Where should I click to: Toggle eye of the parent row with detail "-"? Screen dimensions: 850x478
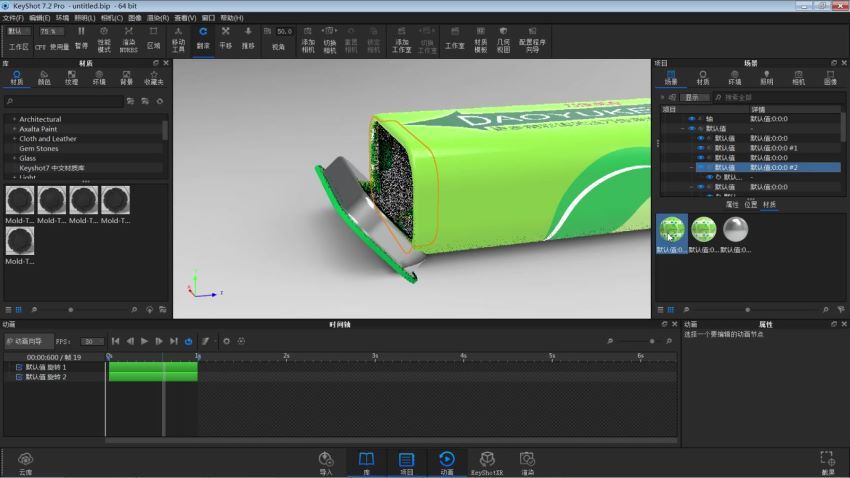click(x=691, y=128)
